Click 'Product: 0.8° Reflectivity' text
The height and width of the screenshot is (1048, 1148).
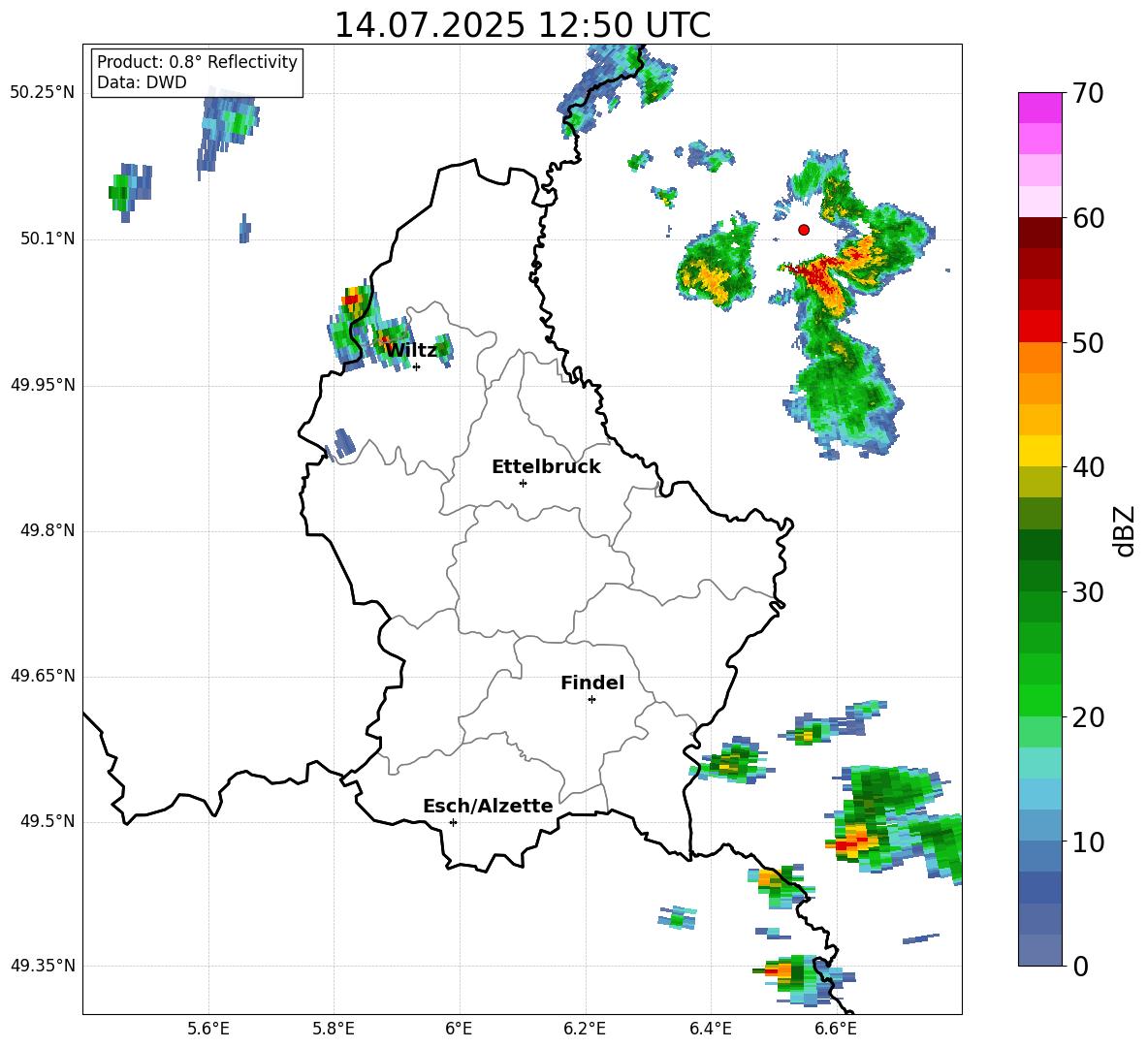pyautogui.click(x=197, y=62)
